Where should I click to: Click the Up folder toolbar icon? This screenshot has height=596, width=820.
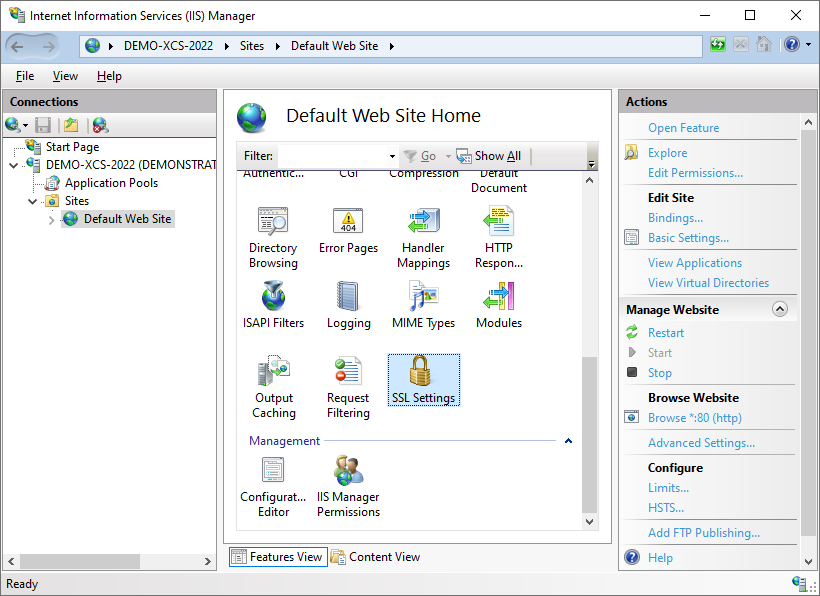71,125
